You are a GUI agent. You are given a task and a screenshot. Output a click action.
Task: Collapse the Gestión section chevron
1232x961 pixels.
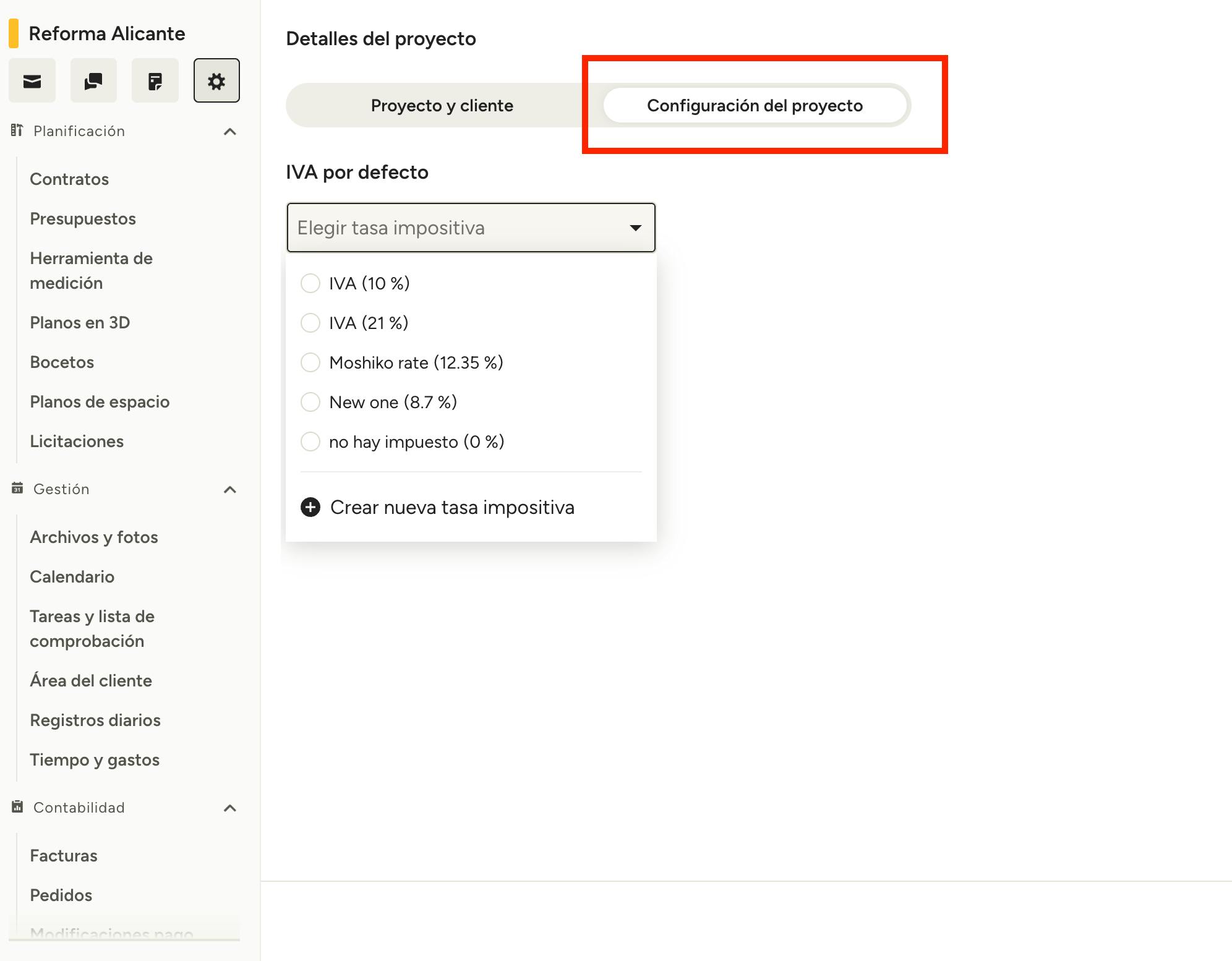pos(230,489)
